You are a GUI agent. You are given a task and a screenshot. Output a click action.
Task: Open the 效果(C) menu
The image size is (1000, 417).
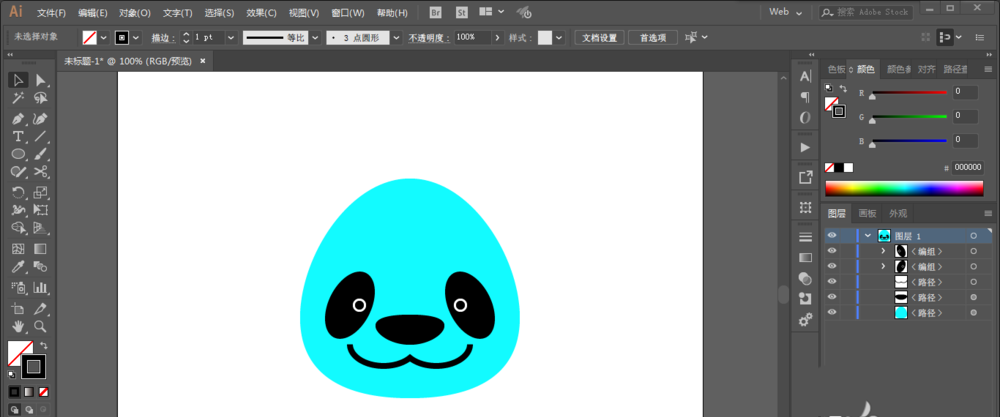(261, 13)
